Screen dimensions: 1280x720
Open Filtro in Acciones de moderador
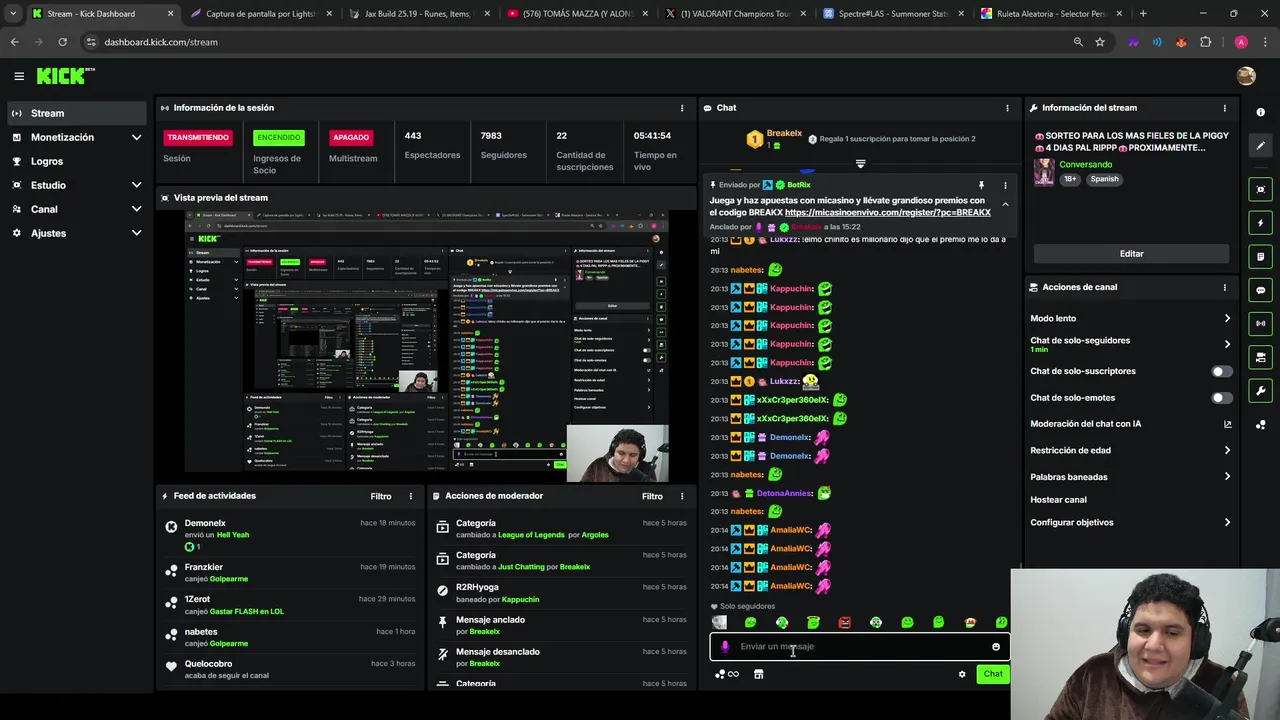tap(652, 496)
